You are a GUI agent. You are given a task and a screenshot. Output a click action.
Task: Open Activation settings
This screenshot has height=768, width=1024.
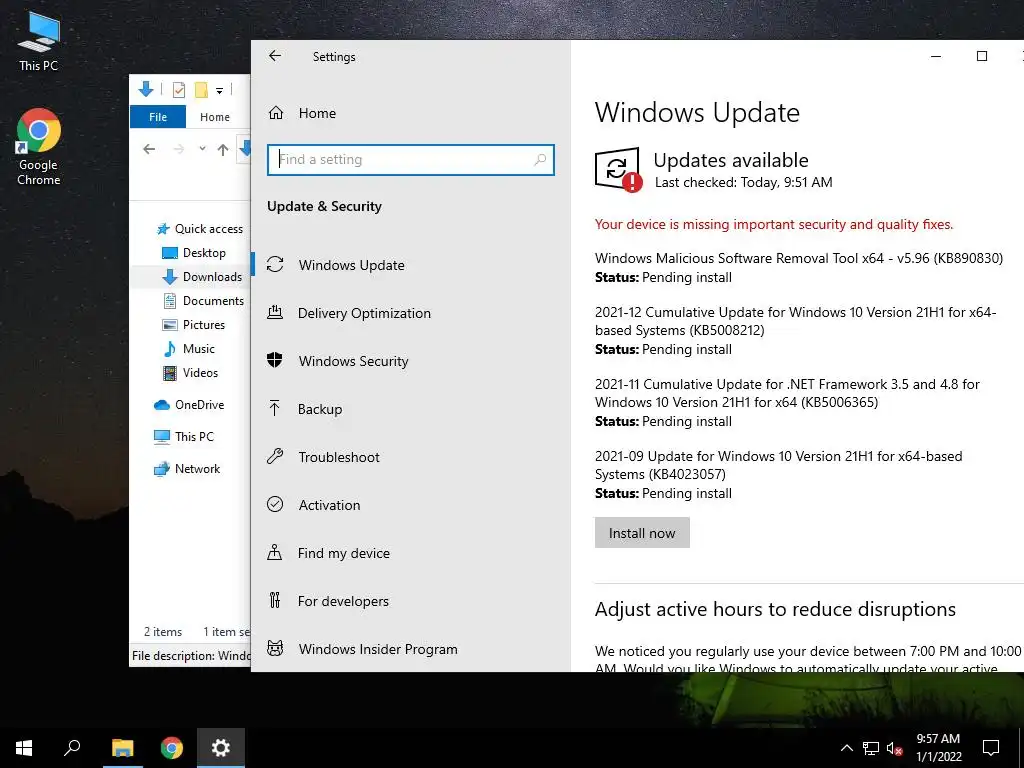[x=410, y=505]
